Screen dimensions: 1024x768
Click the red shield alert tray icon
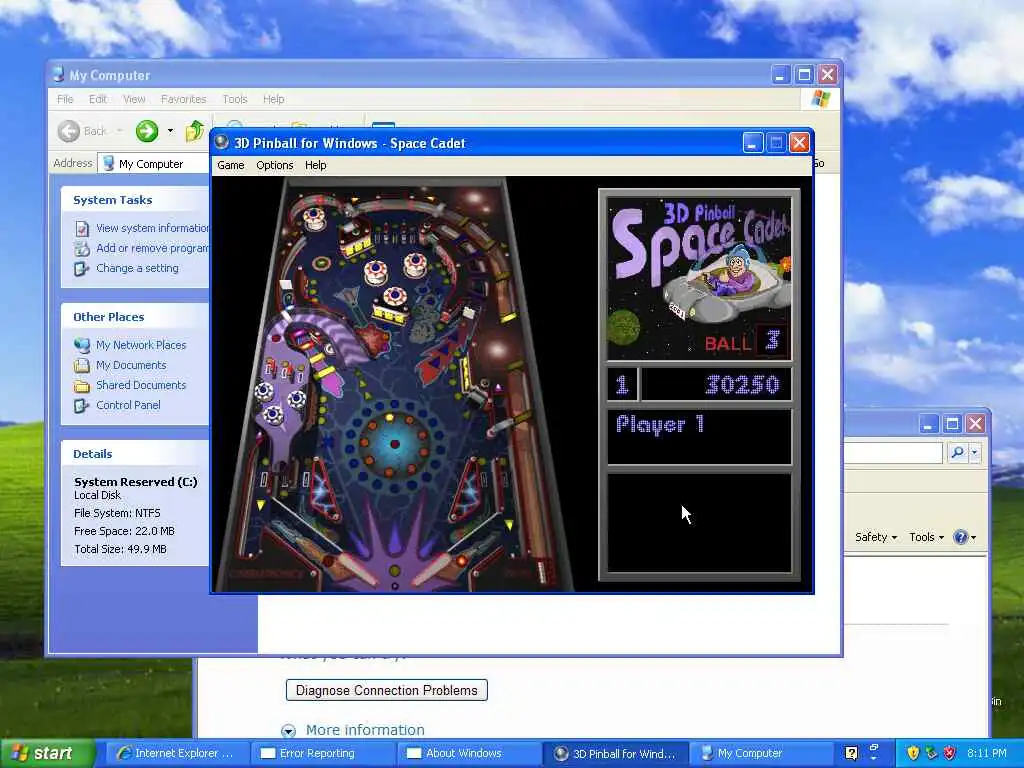click(x=950, y=754)
